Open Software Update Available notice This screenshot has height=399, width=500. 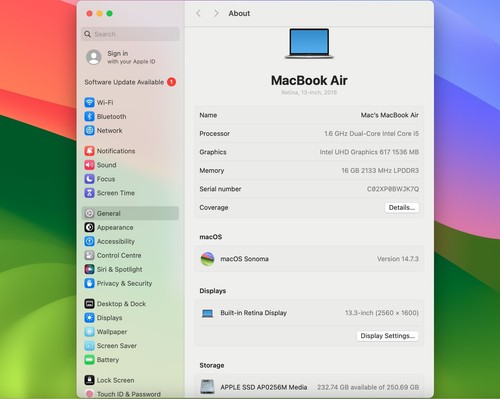(124, 82)
